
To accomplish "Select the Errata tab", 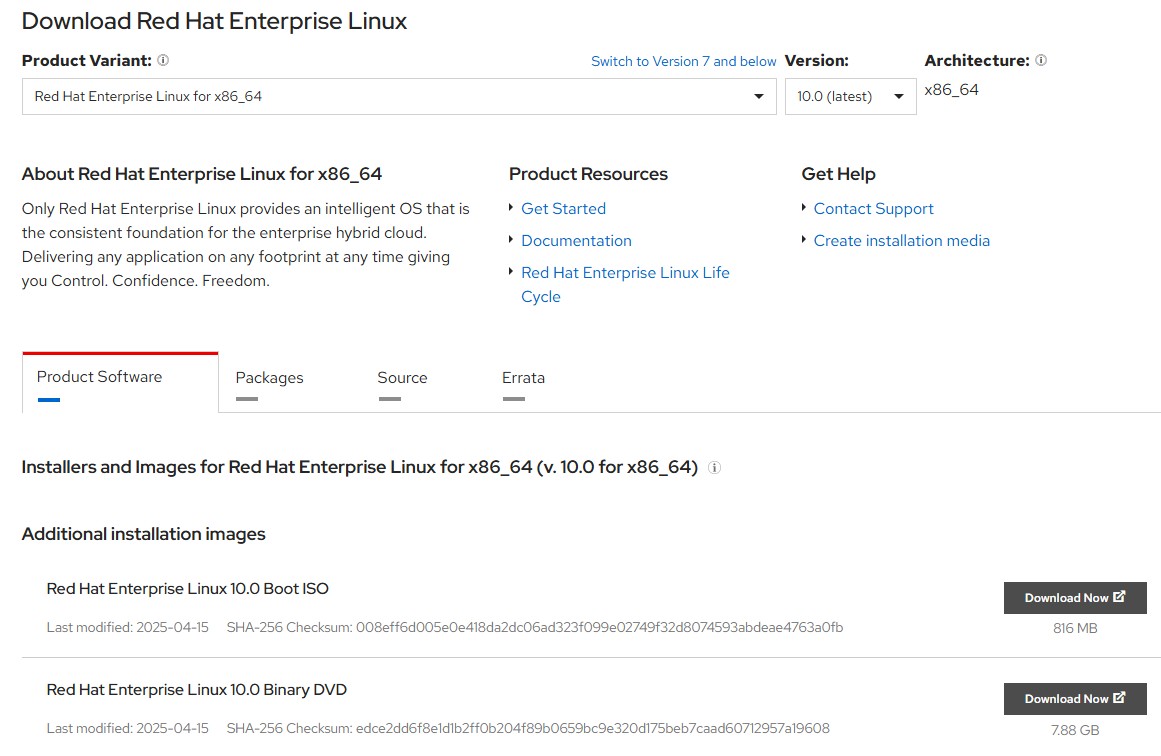I will point(523,378).
